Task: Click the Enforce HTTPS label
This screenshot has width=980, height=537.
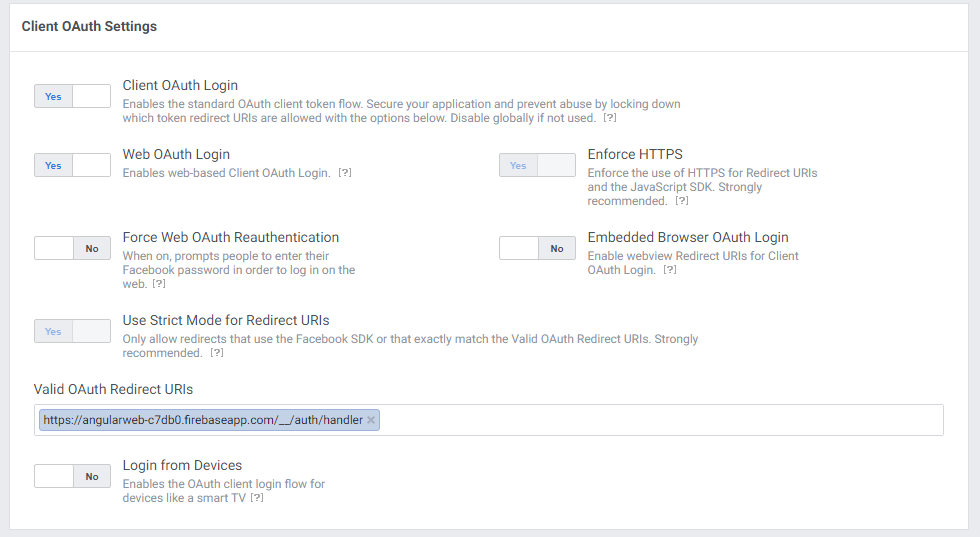Action: point(635,154)
